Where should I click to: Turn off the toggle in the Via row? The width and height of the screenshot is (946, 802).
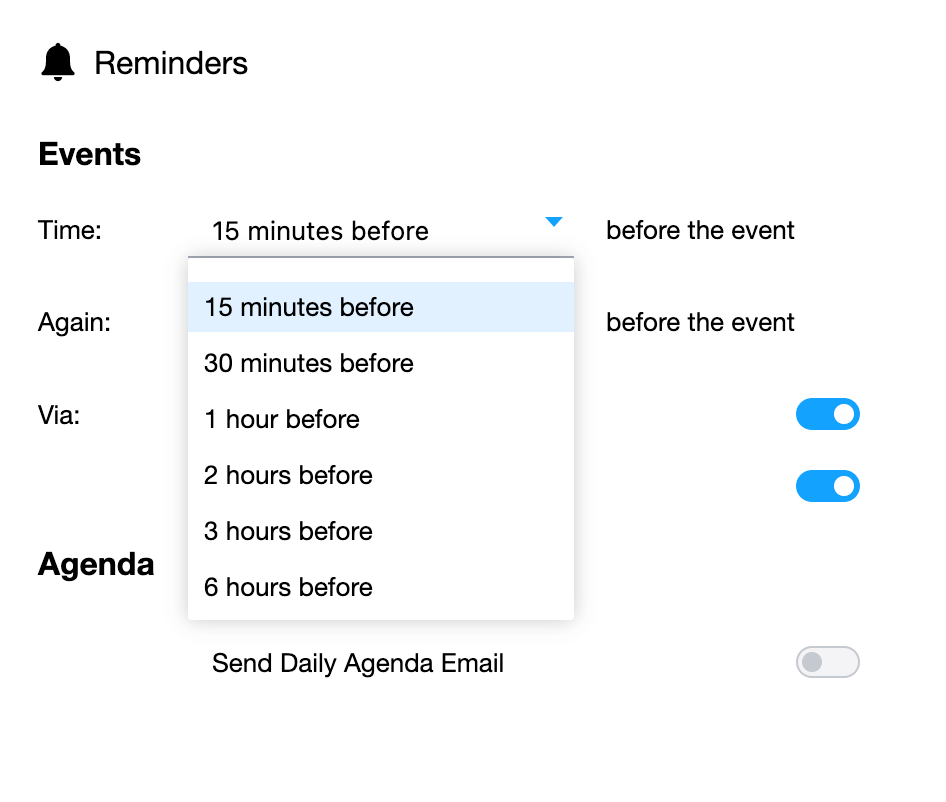827,414
